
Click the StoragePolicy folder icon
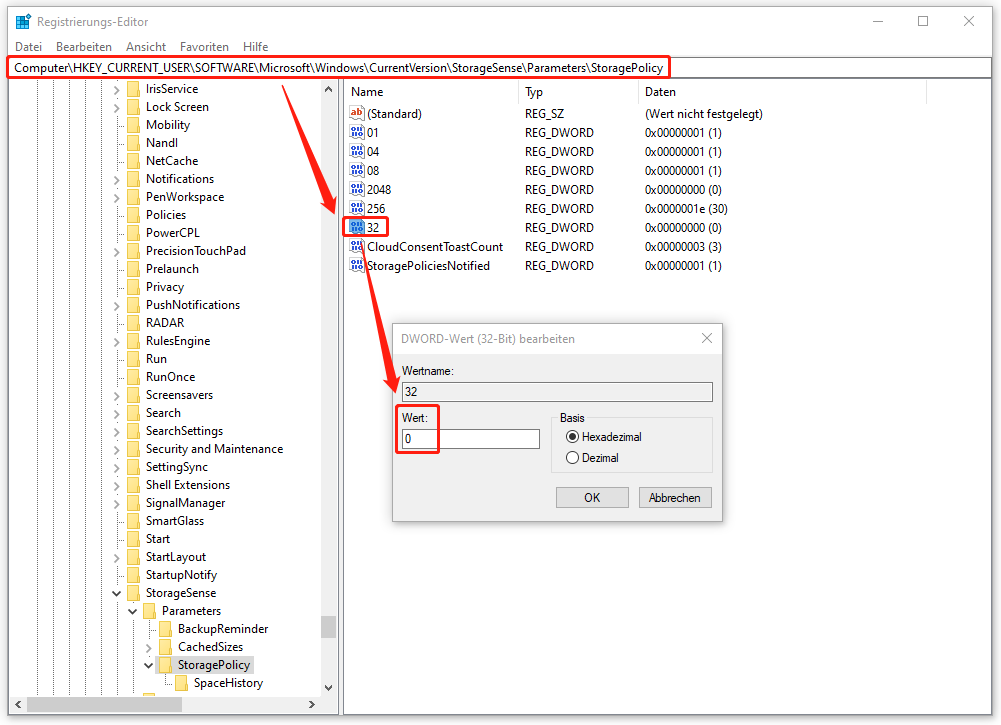pos(165,664)
